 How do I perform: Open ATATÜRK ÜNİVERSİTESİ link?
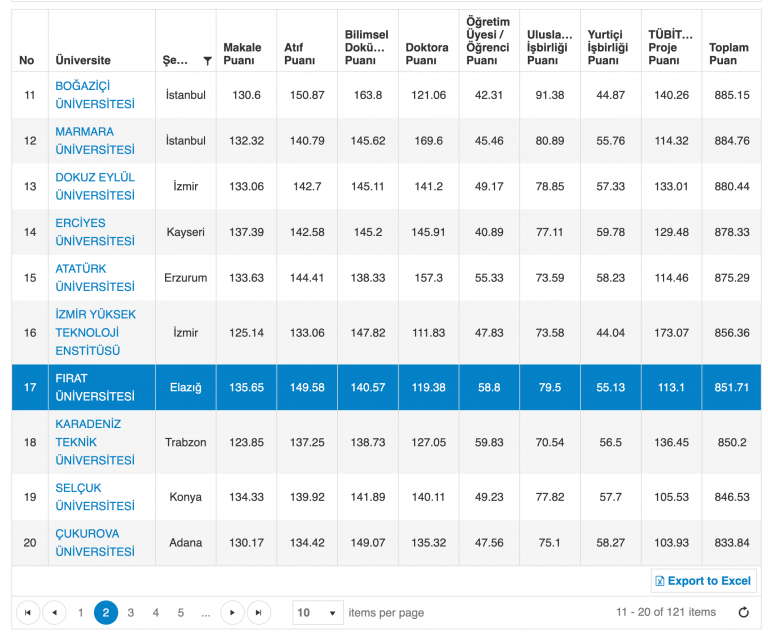coord(95,277)
